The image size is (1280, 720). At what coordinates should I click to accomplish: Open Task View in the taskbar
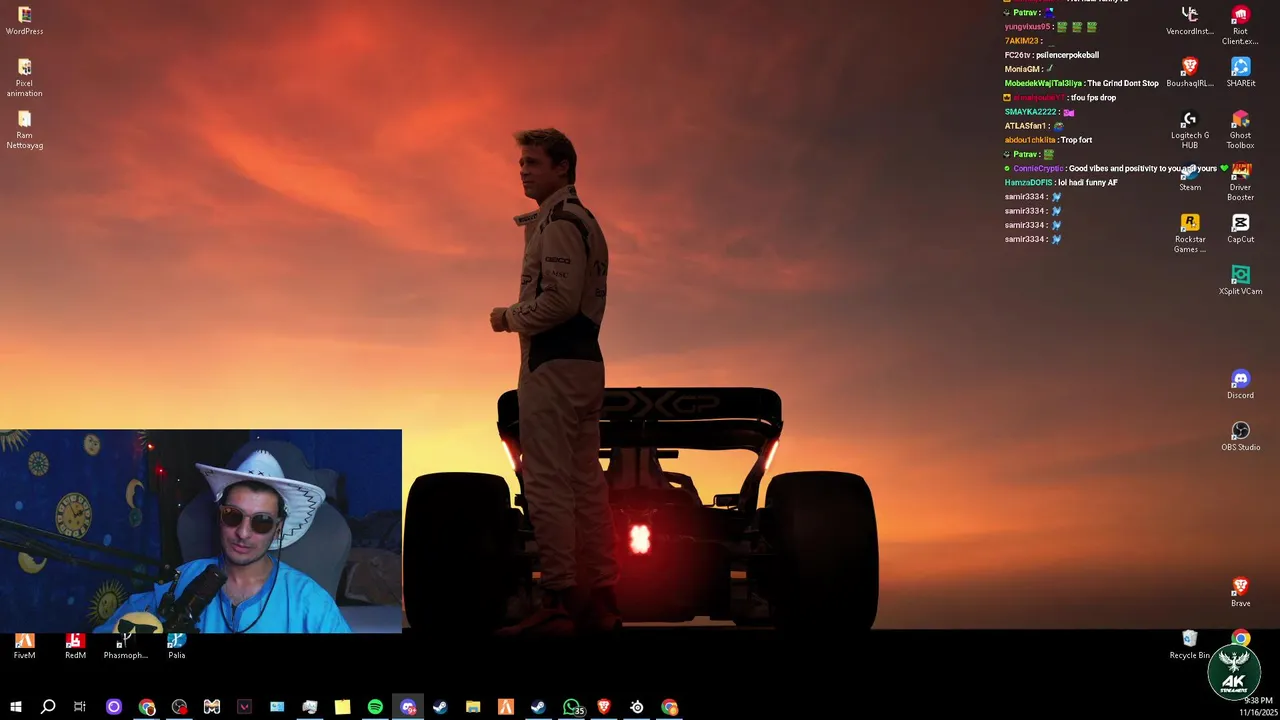point(80,707)
